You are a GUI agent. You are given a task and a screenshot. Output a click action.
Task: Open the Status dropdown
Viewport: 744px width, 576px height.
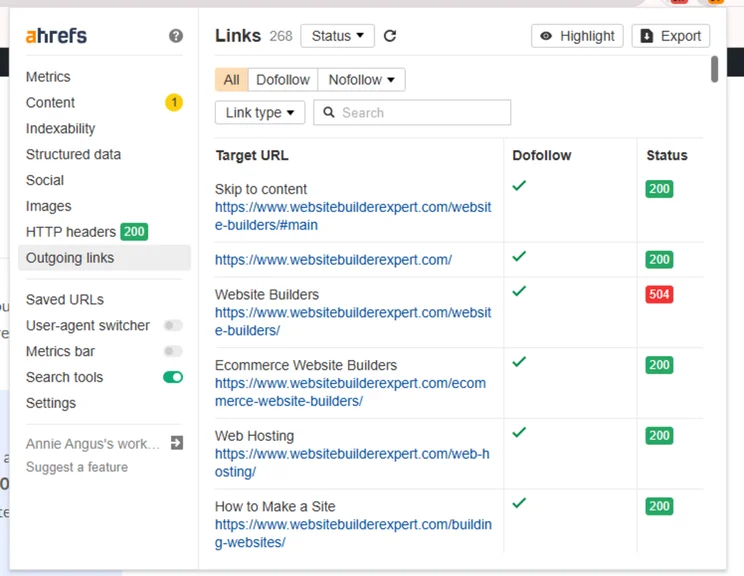click(337, 36)
